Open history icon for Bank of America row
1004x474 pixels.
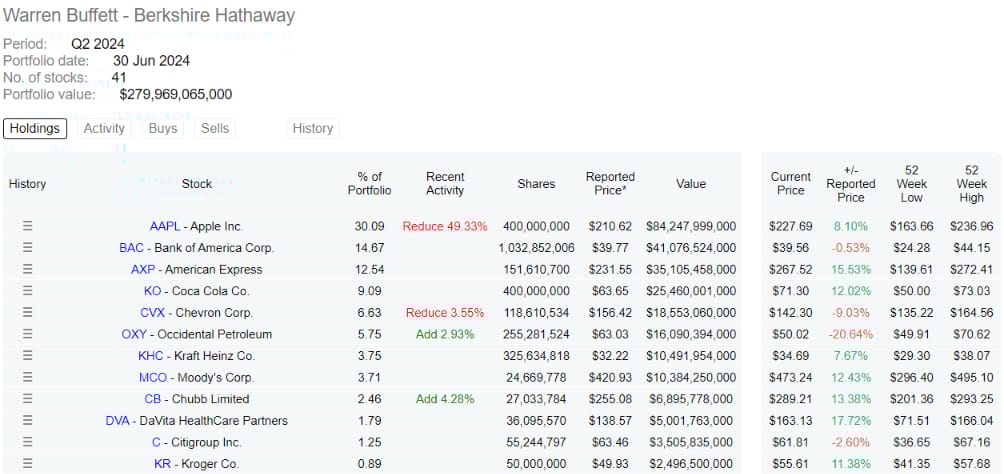point(28,248)
